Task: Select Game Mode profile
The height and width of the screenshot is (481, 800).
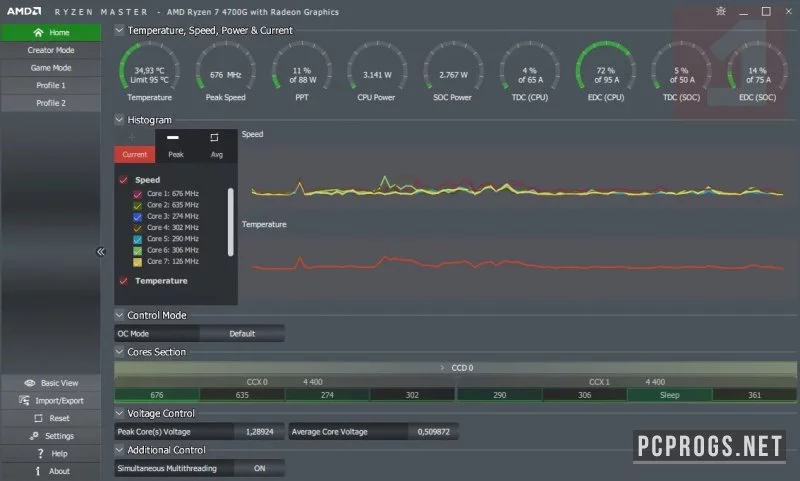Action: click(x=51, y=68)
